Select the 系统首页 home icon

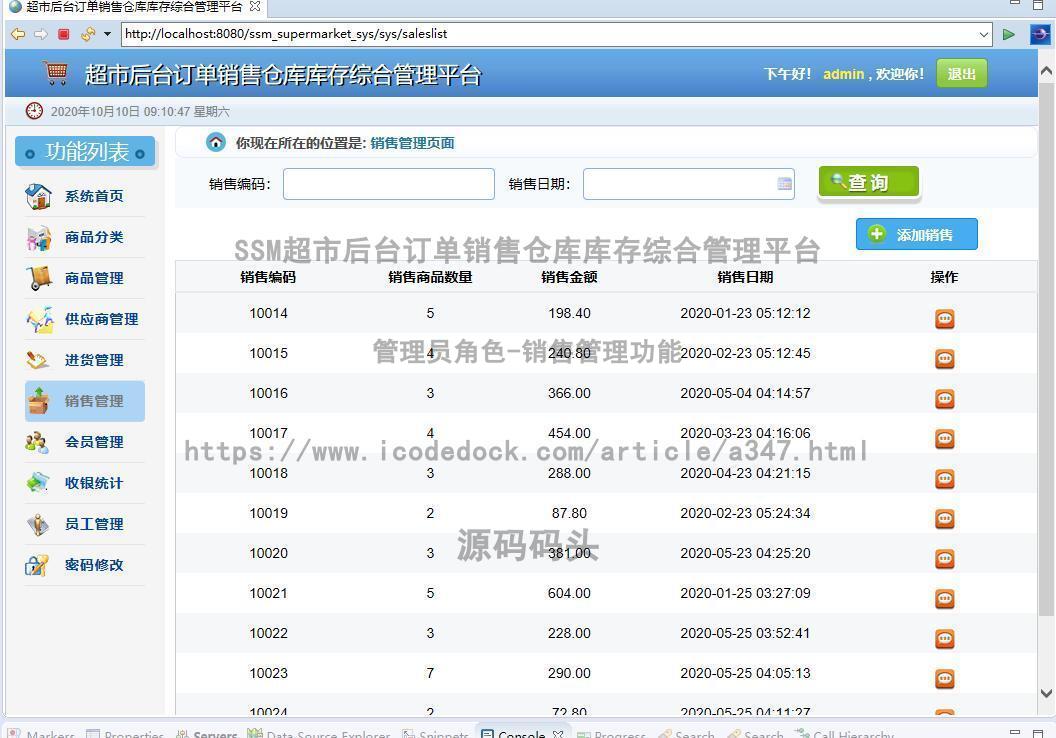(38, 196)
